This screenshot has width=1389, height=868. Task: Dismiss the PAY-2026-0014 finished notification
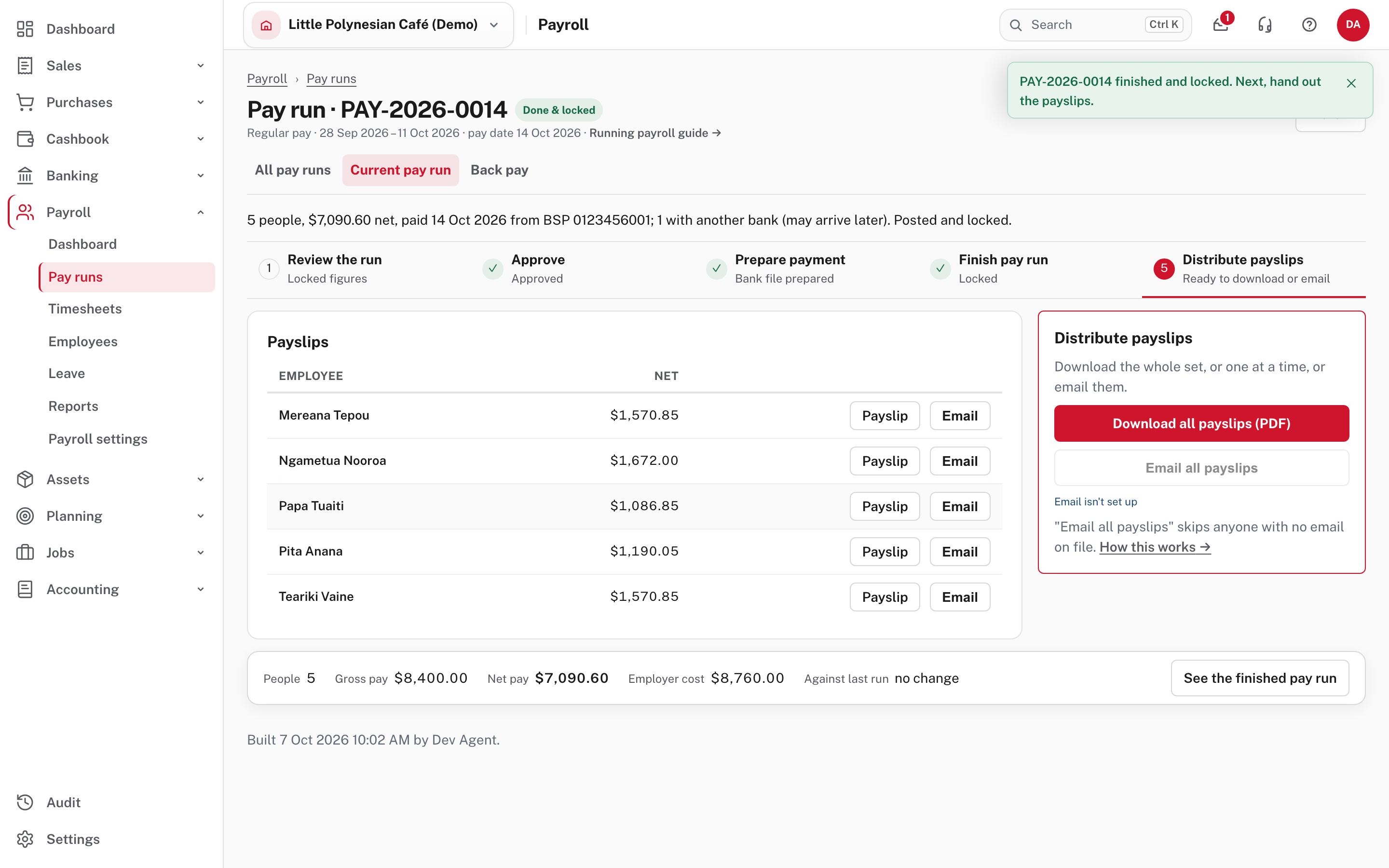coord(1351,83)
